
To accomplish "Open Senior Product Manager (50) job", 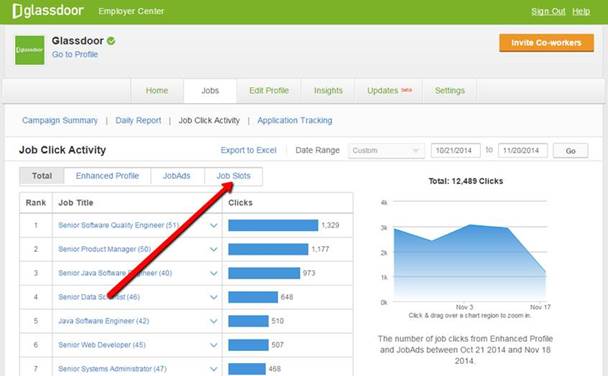I will (105, 249).
